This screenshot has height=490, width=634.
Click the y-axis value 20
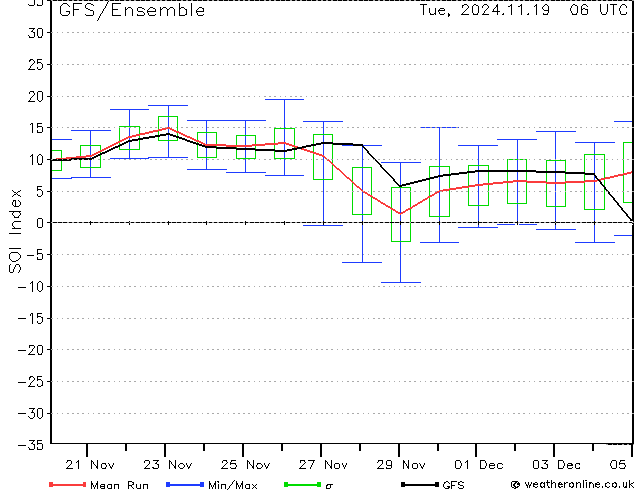[36, 96]
